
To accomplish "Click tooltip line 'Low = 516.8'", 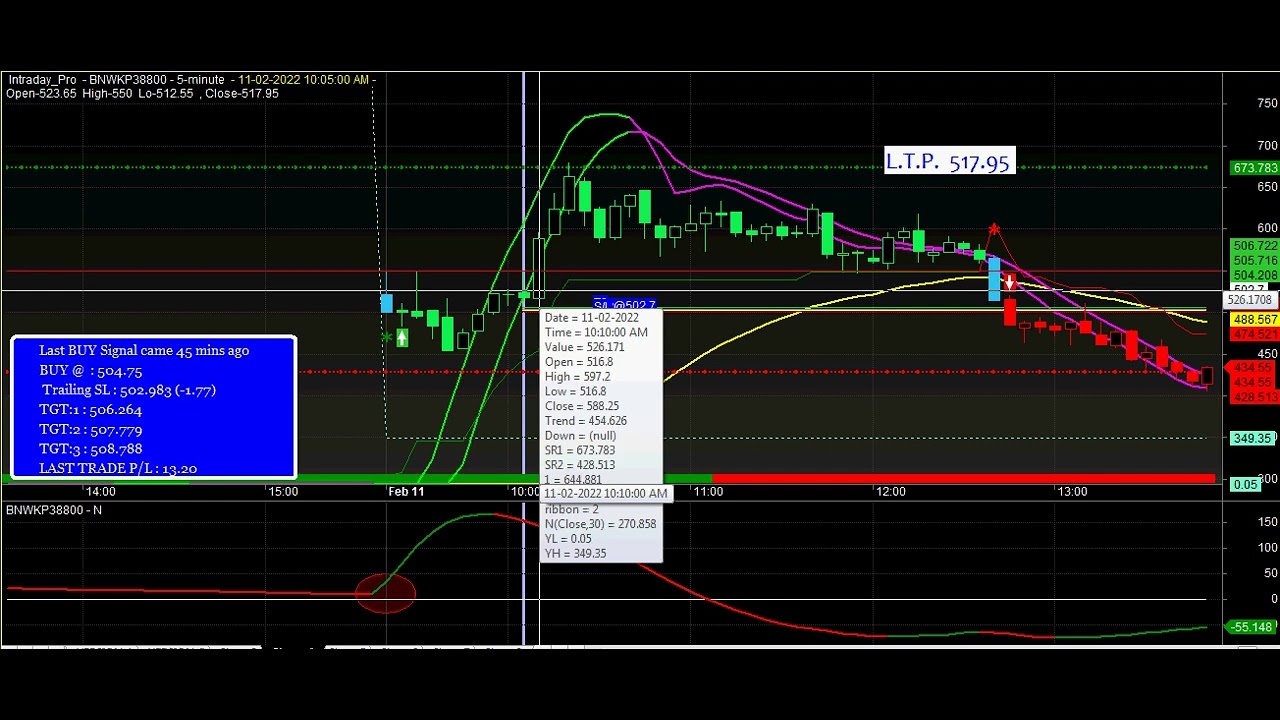I will (575, 391).
